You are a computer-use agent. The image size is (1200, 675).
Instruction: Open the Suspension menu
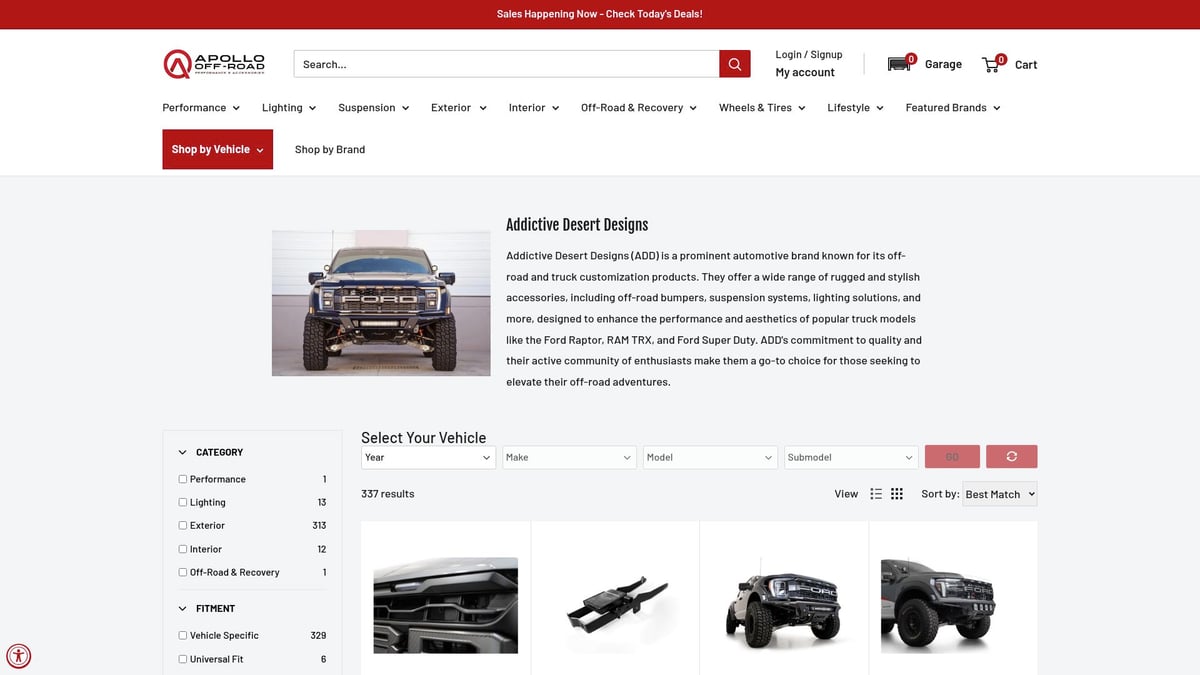click(x=373, y=108)
